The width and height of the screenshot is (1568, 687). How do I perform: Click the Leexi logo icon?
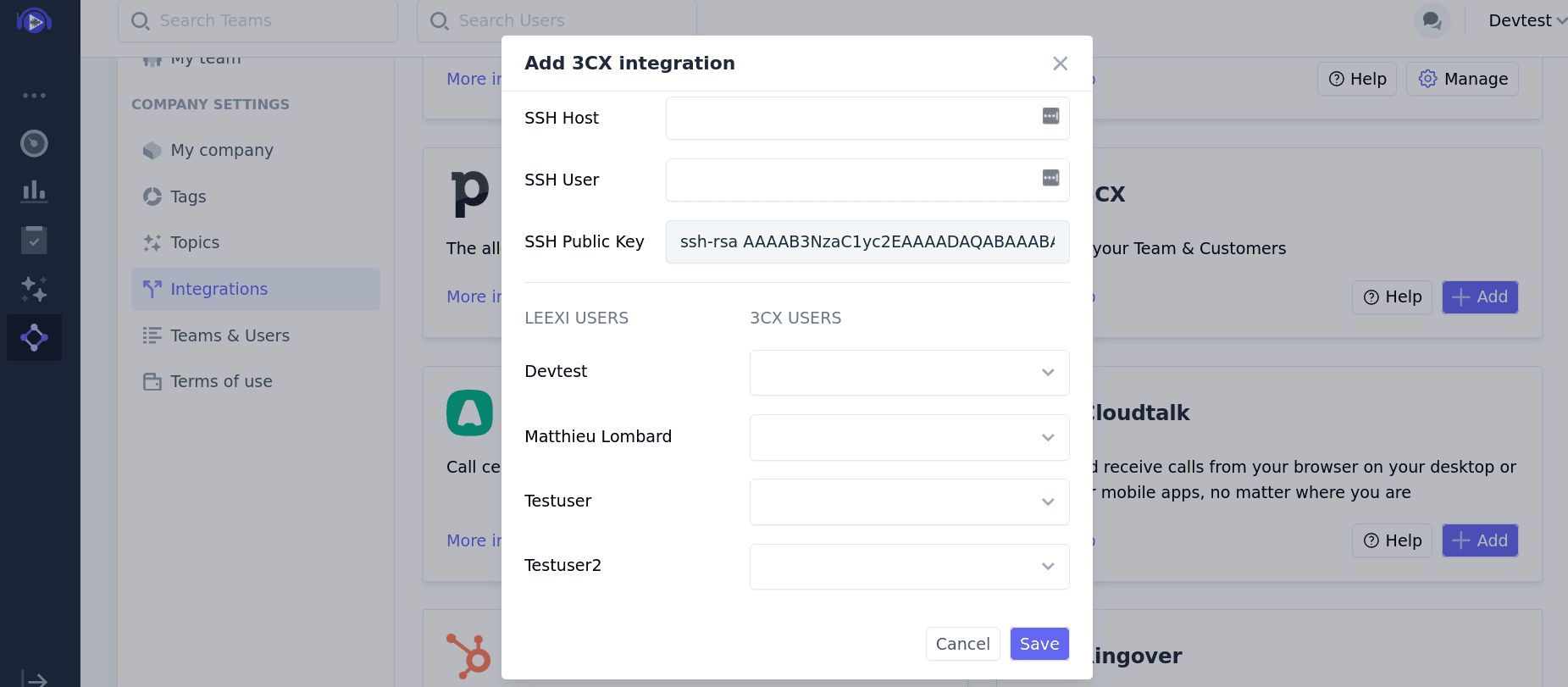pos(34,21)
